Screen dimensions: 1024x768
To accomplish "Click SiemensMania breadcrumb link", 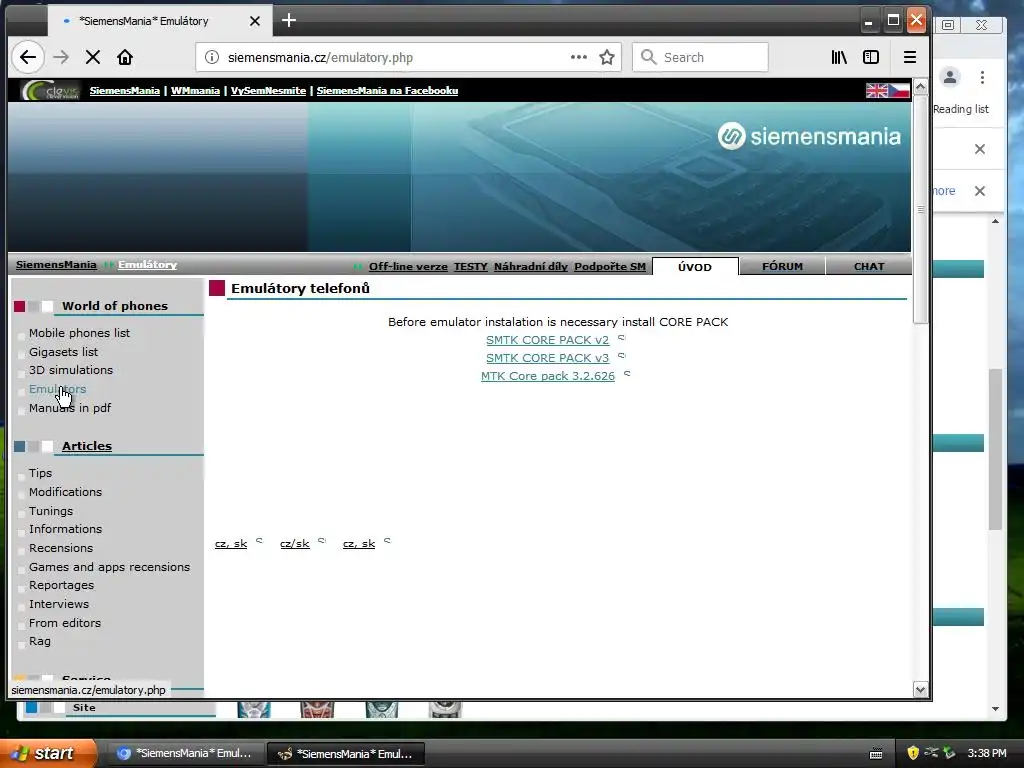I will coord(56,264).
